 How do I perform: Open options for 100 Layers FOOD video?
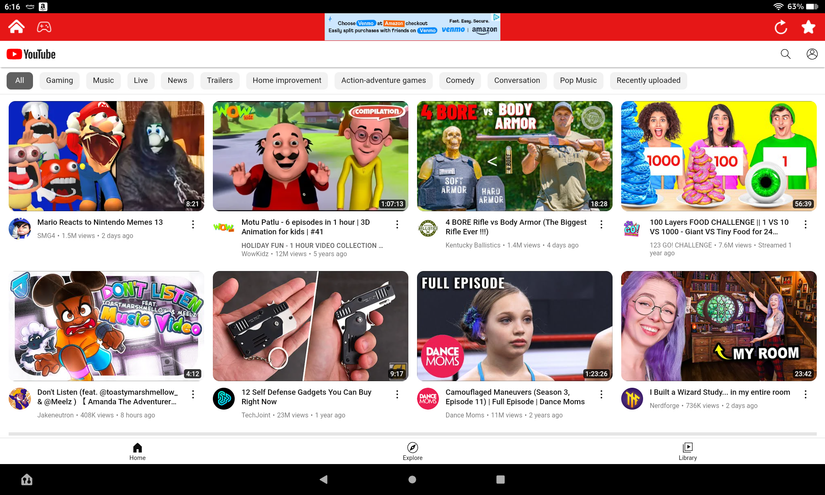[x=806, y=225]
